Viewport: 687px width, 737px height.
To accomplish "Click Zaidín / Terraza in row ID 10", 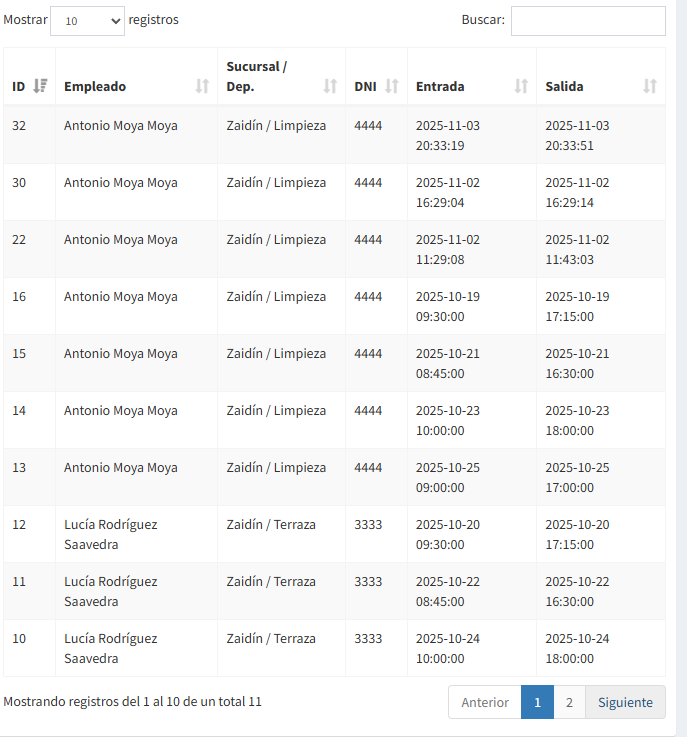I will (271, 638).
